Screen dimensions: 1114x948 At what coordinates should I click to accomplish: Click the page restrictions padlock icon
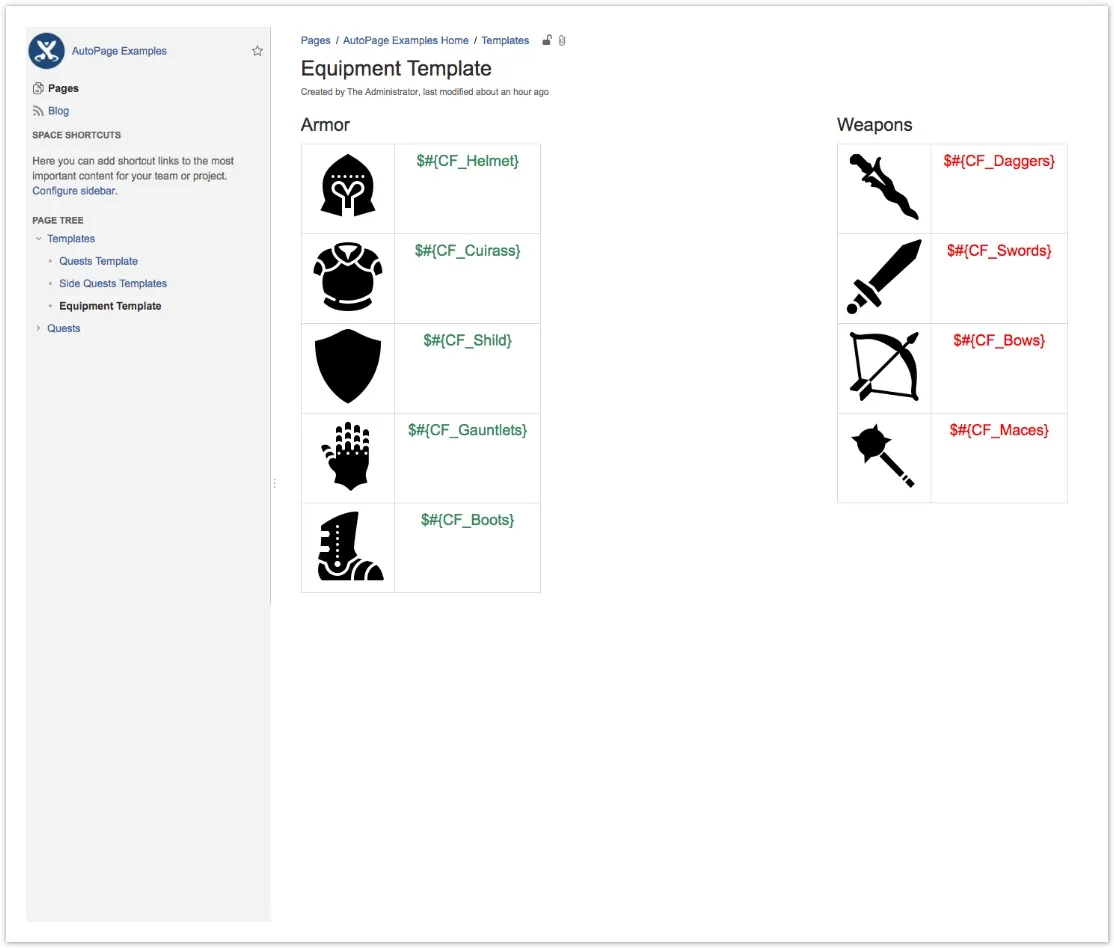[547, 41]
